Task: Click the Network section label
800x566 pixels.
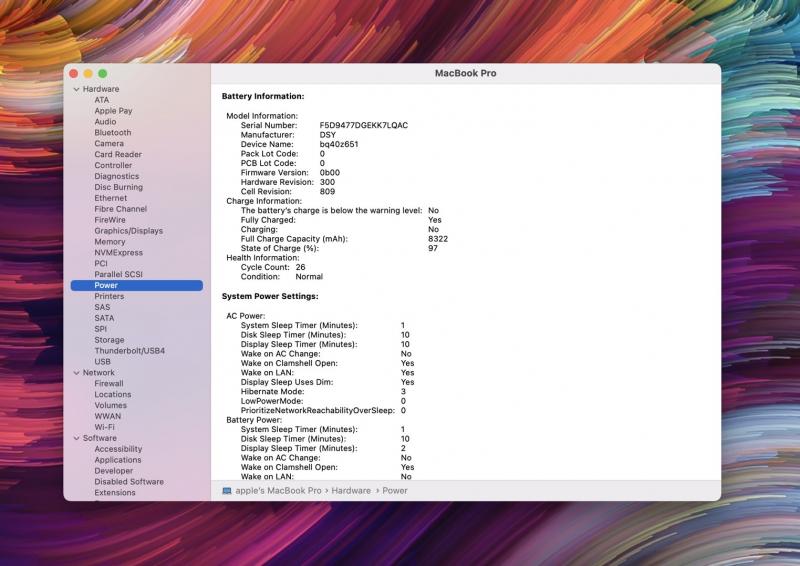Action: tap(98, 373)
